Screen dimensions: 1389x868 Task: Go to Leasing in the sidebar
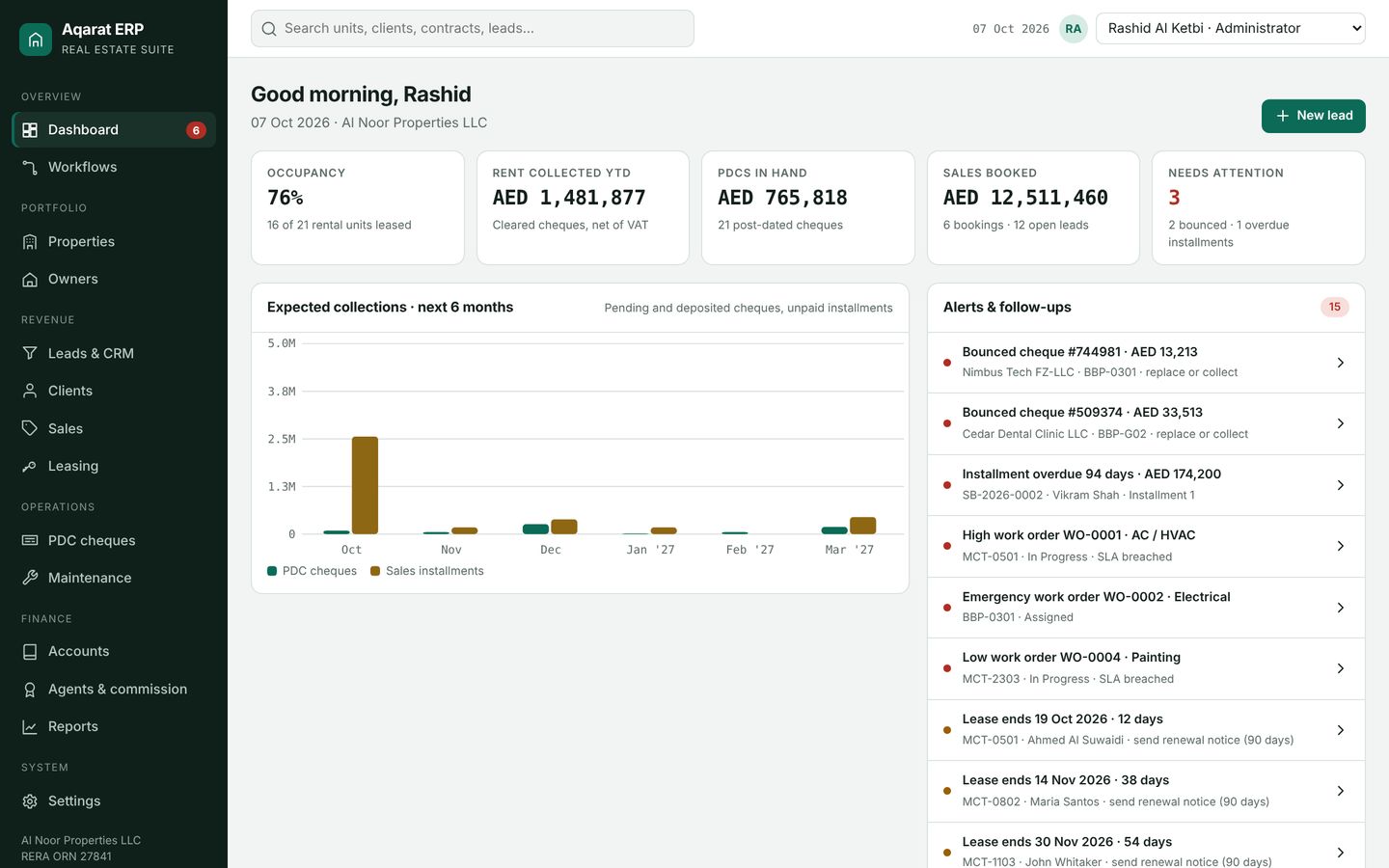pyautogui.click(x=114, y=466)
